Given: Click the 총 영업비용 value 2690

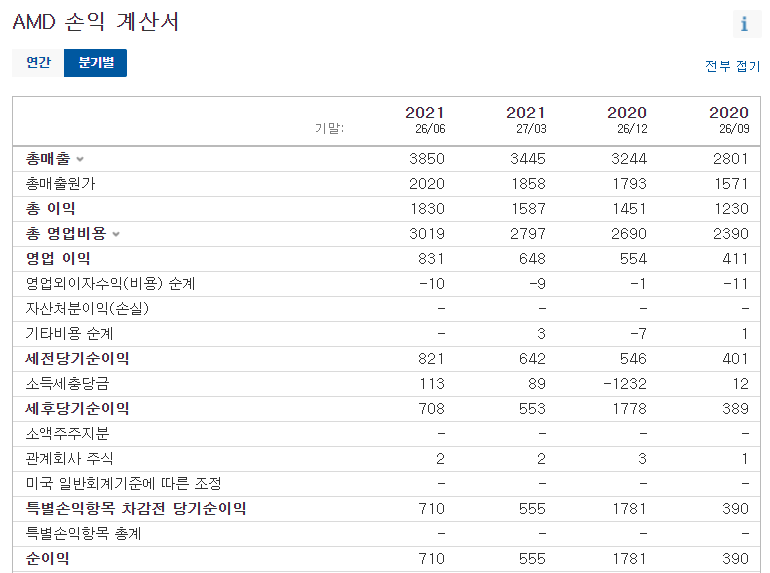Looking at the screenshot, I should pos(629,234).
